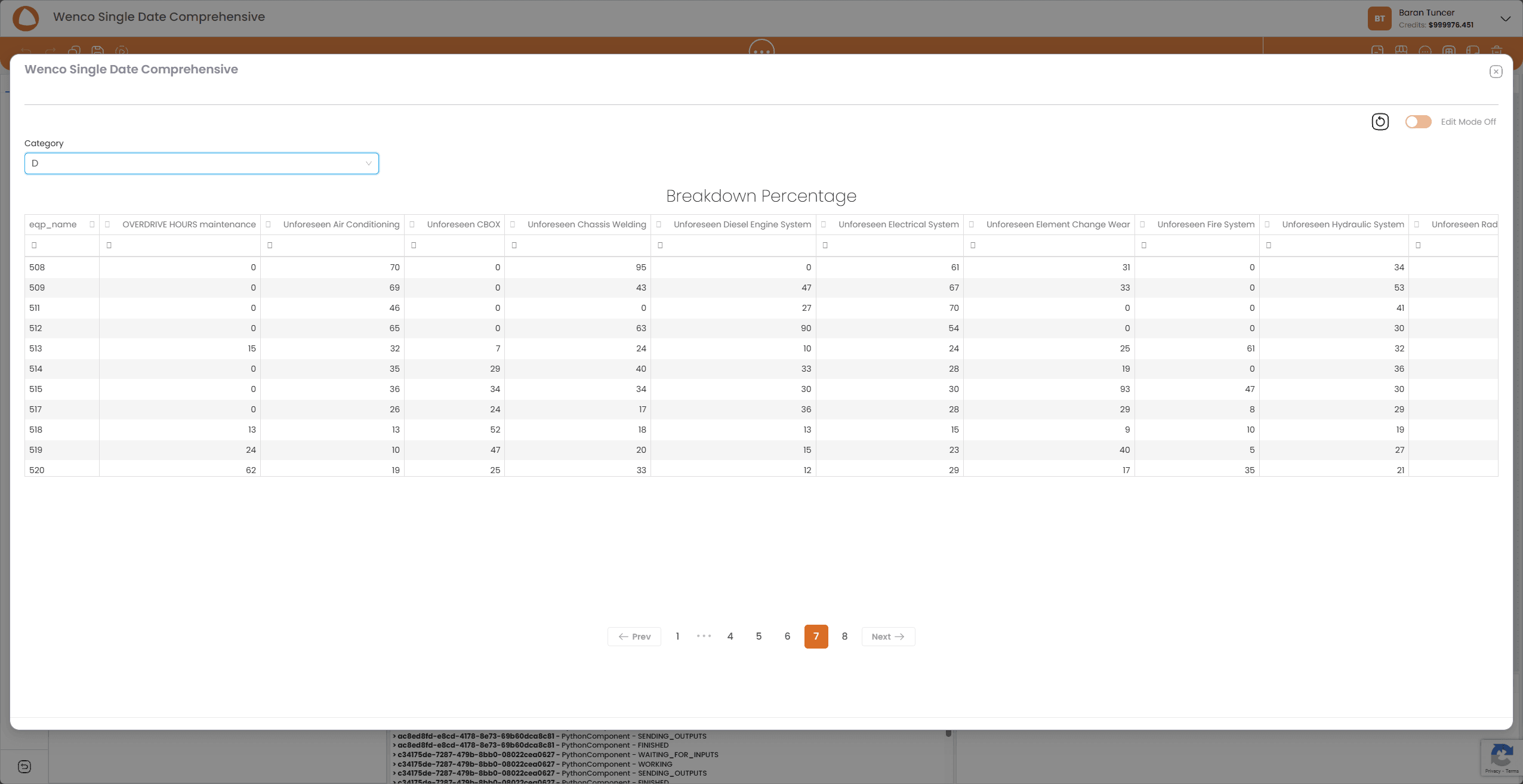1523x784 pixels.
Task: Click the reset icon beside Edit Mode toggle
Action: (1379, 121)
